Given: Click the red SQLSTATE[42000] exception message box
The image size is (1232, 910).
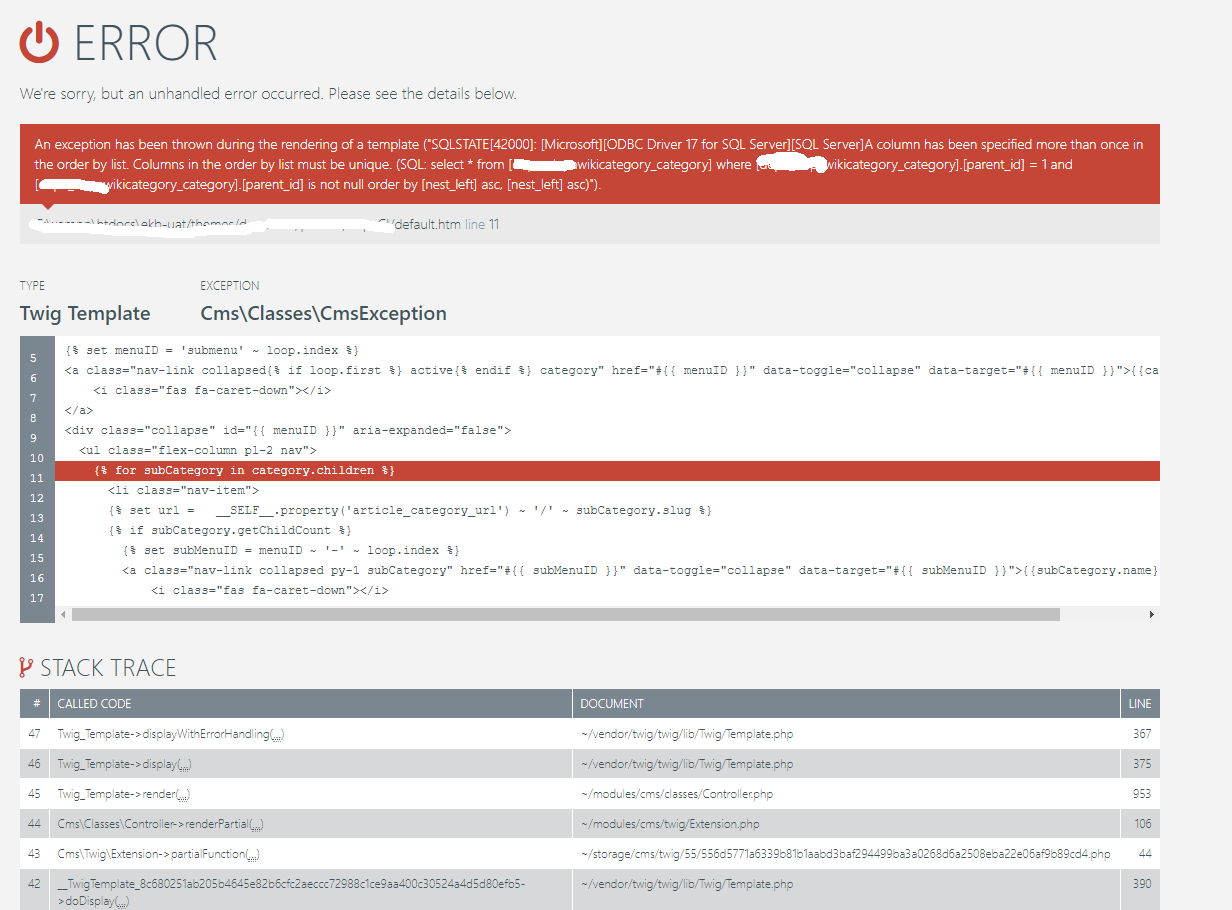Looking at the screenshot, I should tap(590, 165).
